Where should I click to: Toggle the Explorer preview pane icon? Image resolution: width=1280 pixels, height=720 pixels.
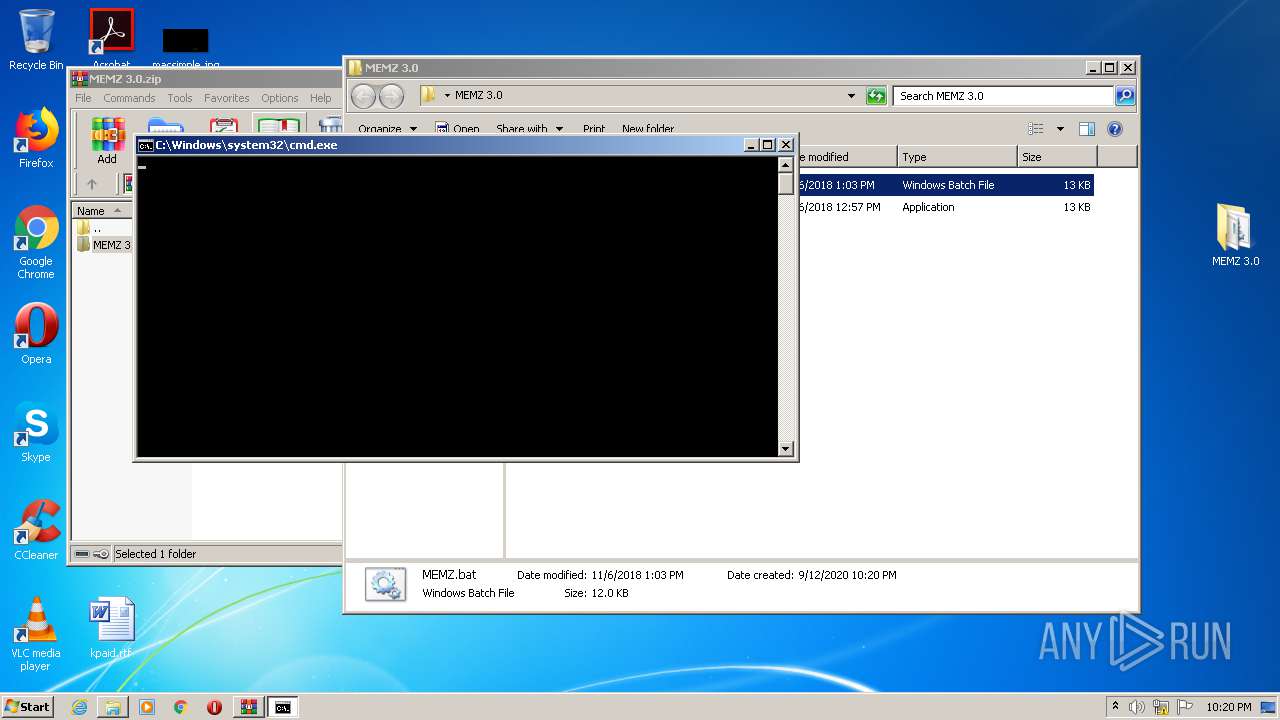point(1087,129)
